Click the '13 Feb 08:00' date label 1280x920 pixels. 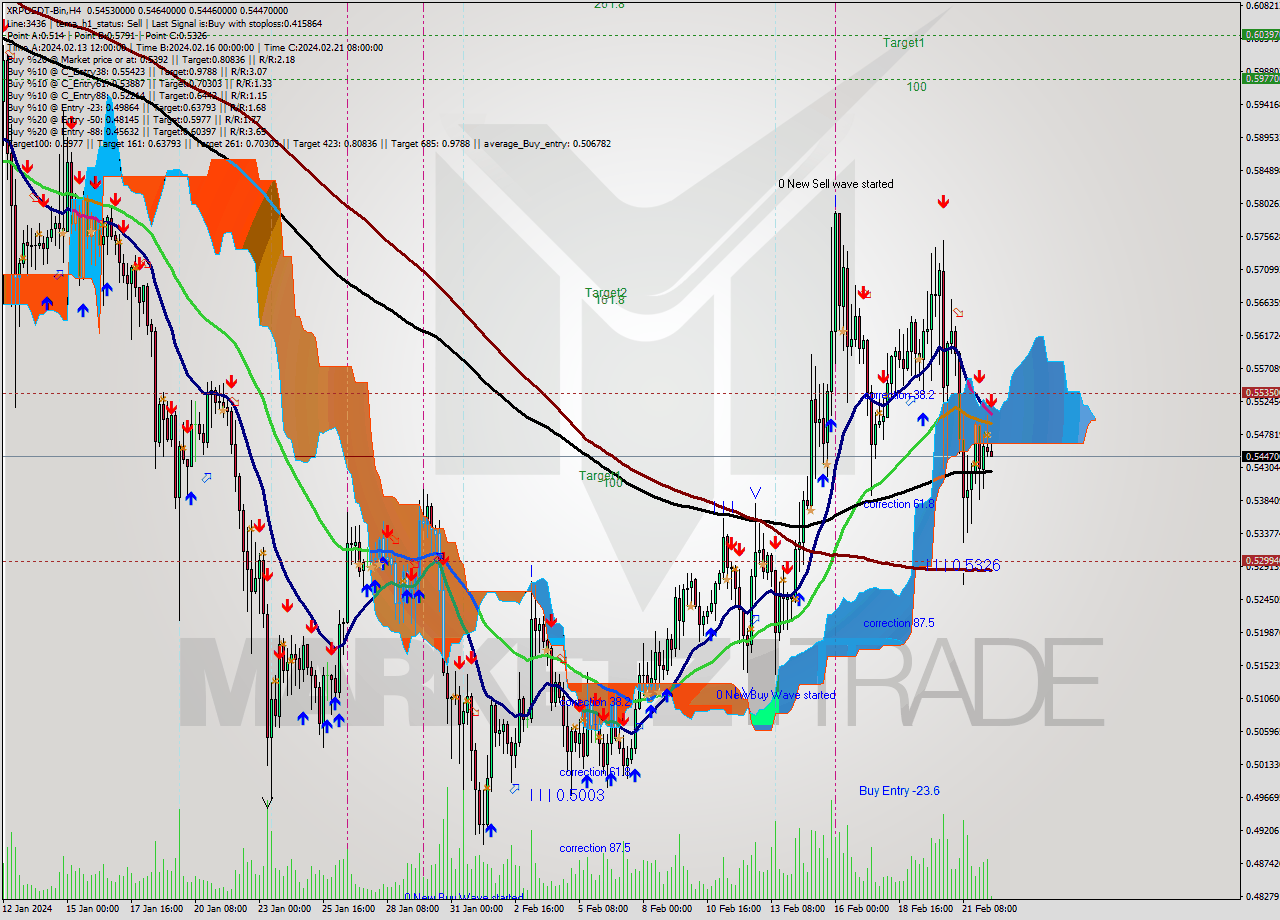coord(797,908)
